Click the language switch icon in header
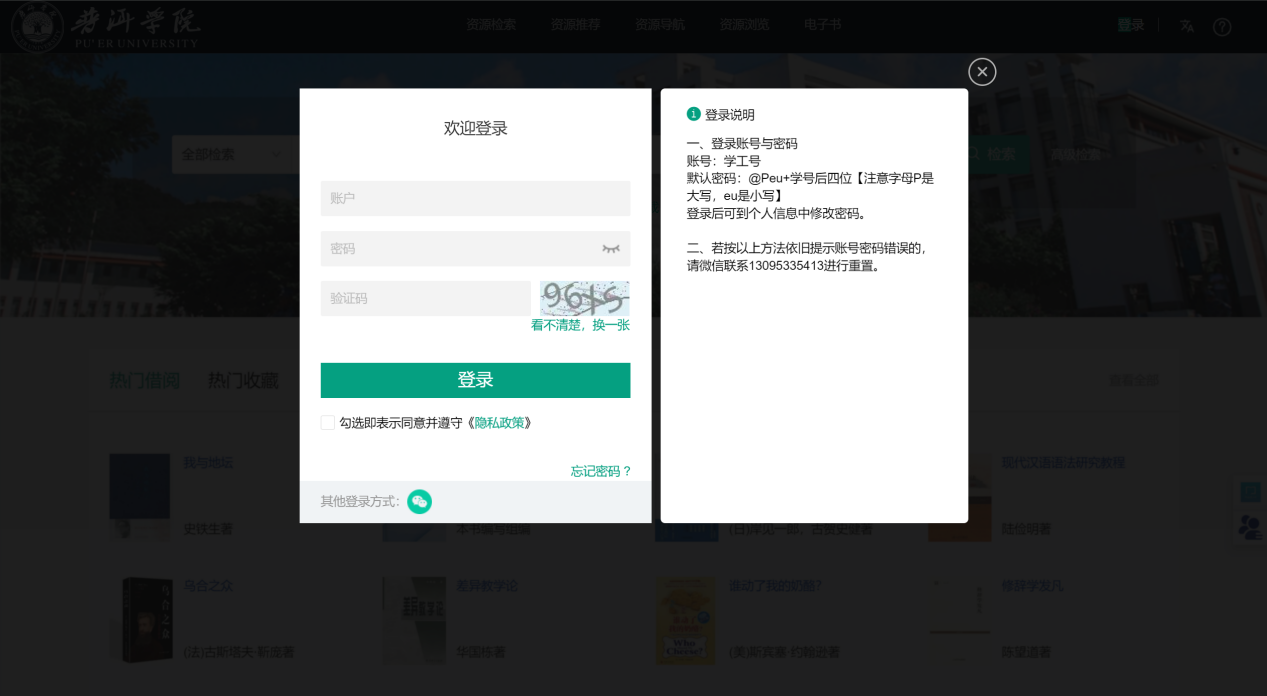 pos(1187,26)
